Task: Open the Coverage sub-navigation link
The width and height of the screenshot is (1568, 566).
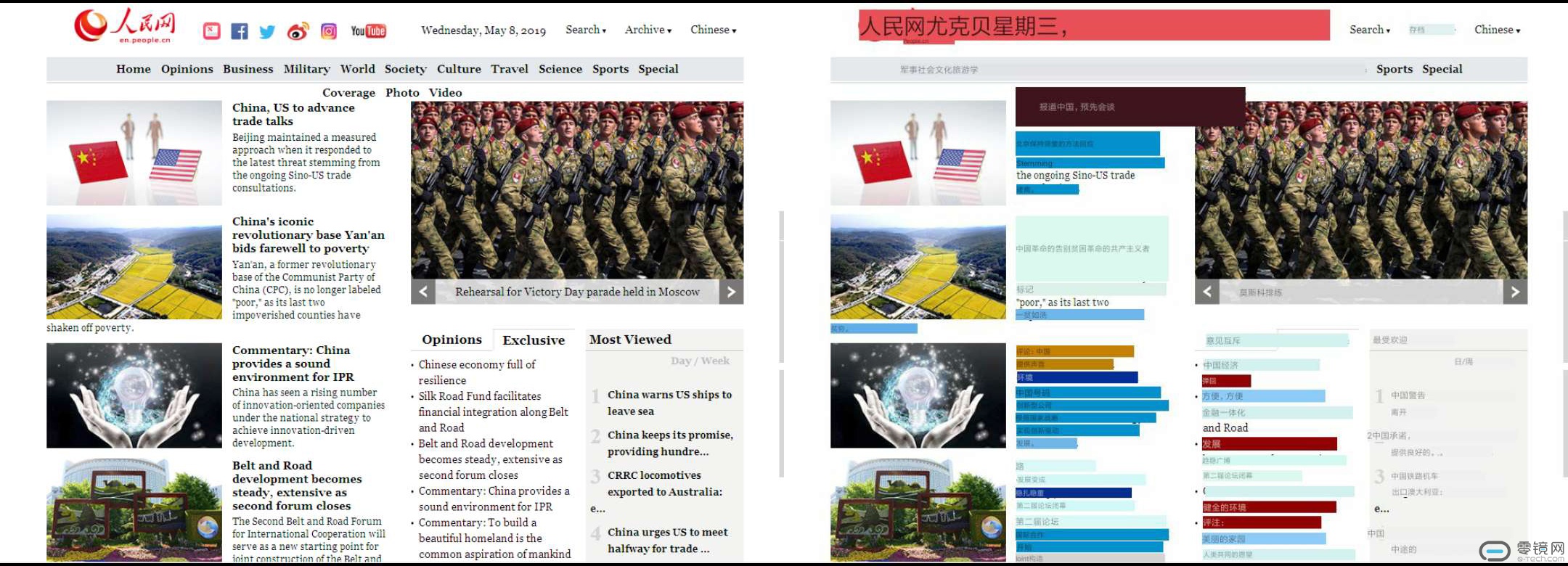Action: point(348,93)
